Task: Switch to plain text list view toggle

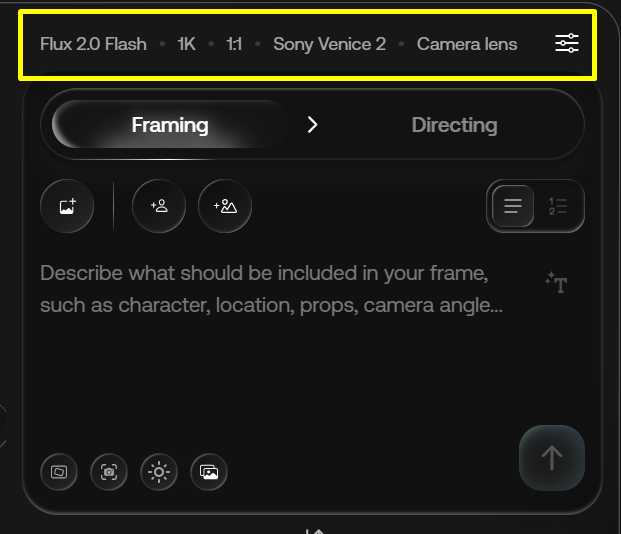Action: click(513, 206)
